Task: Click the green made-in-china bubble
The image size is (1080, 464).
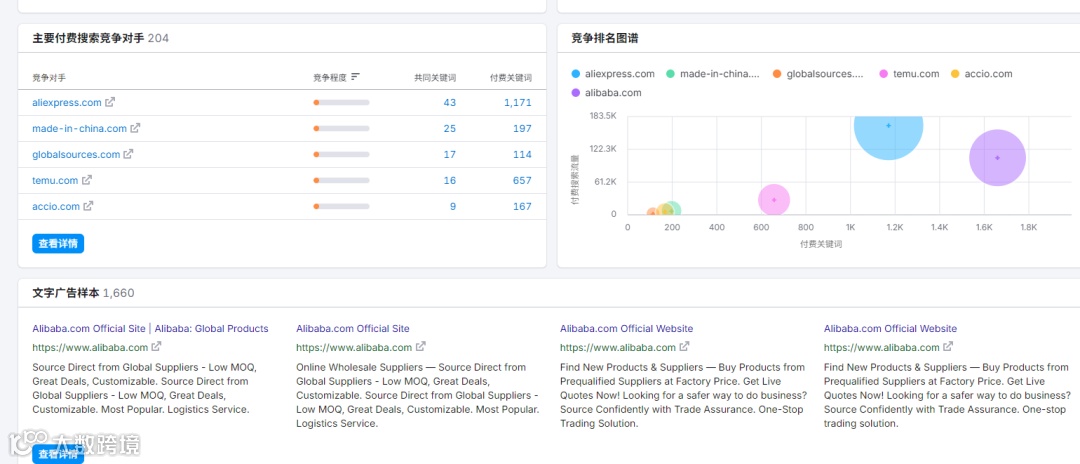Action: (x=673, y=210)
